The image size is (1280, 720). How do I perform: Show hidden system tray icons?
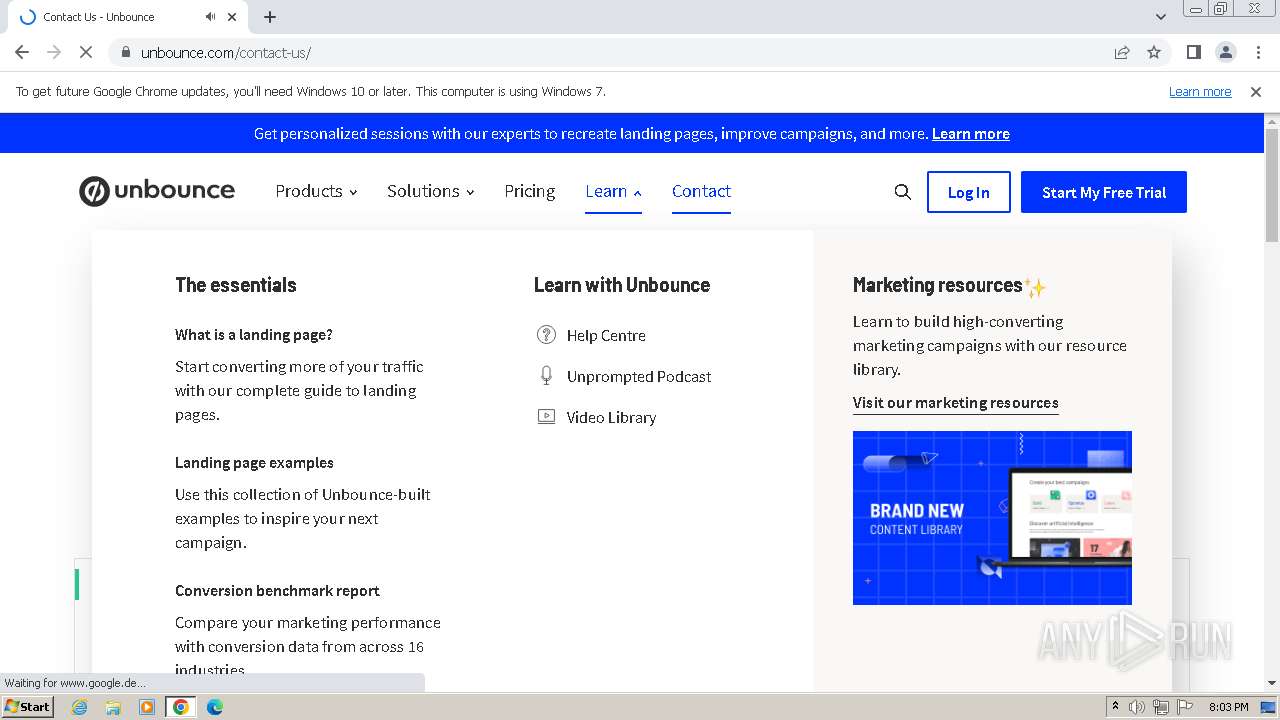[1115, 707]
